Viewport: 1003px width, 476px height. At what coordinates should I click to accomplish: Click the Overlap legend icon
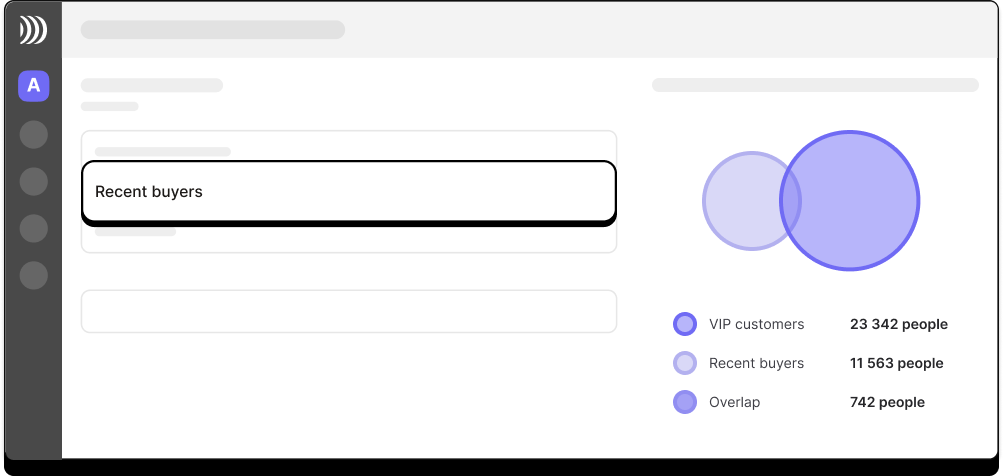[684, 402]
